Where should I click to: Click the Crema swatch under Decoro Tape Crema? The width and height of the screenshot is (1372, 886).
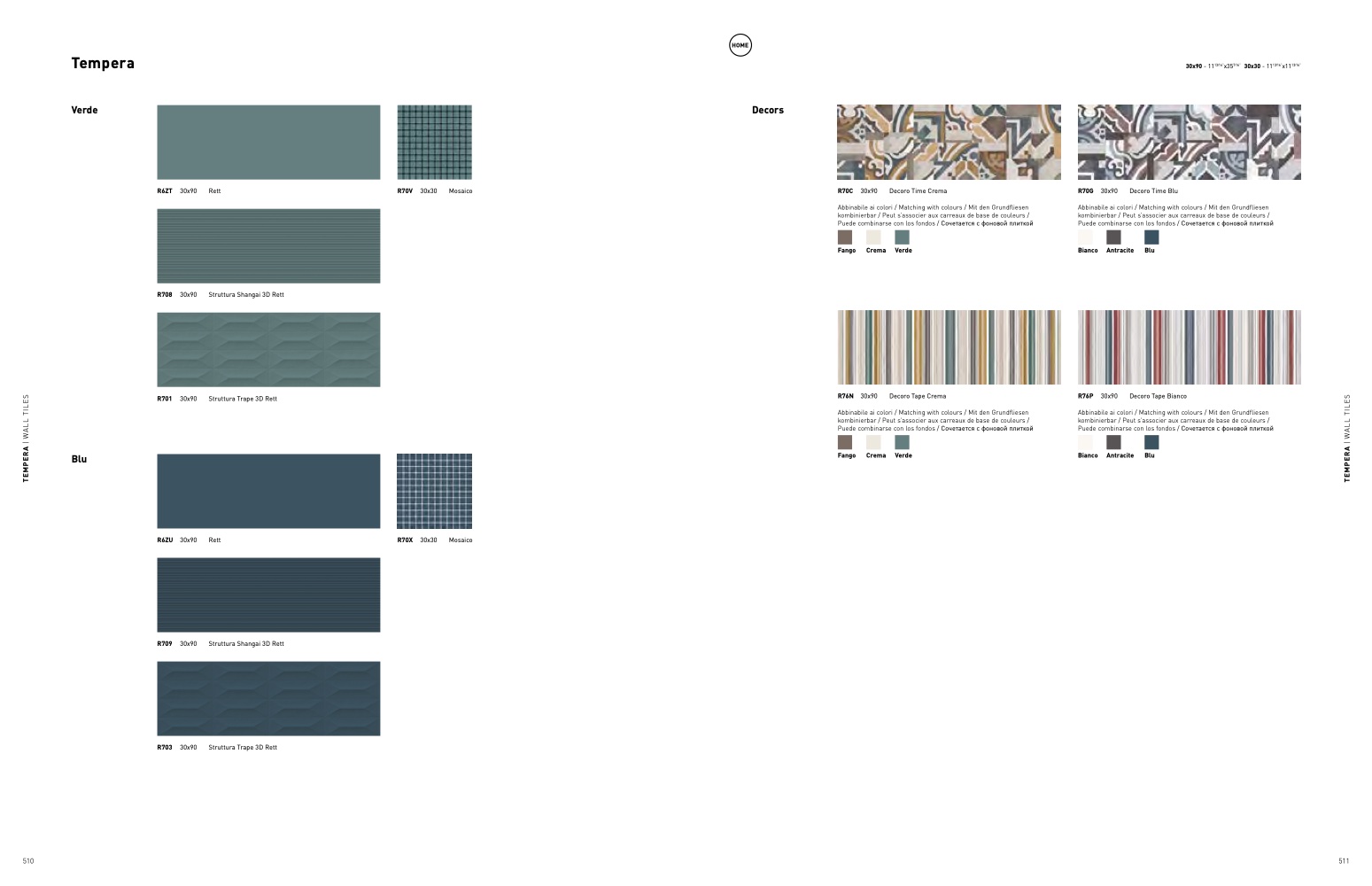(x=873, y=442)
